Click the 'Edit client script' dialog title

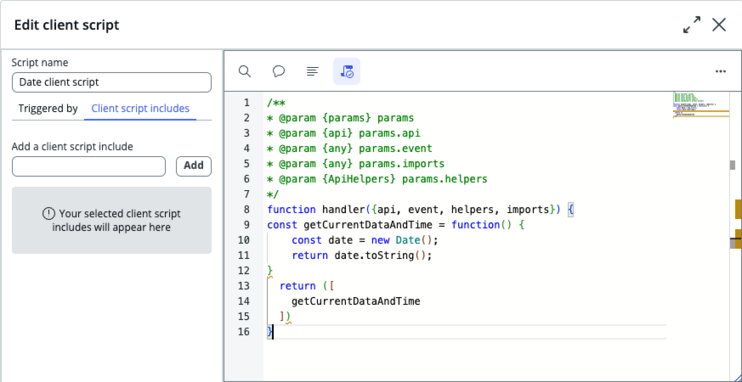tap(67, 25)
